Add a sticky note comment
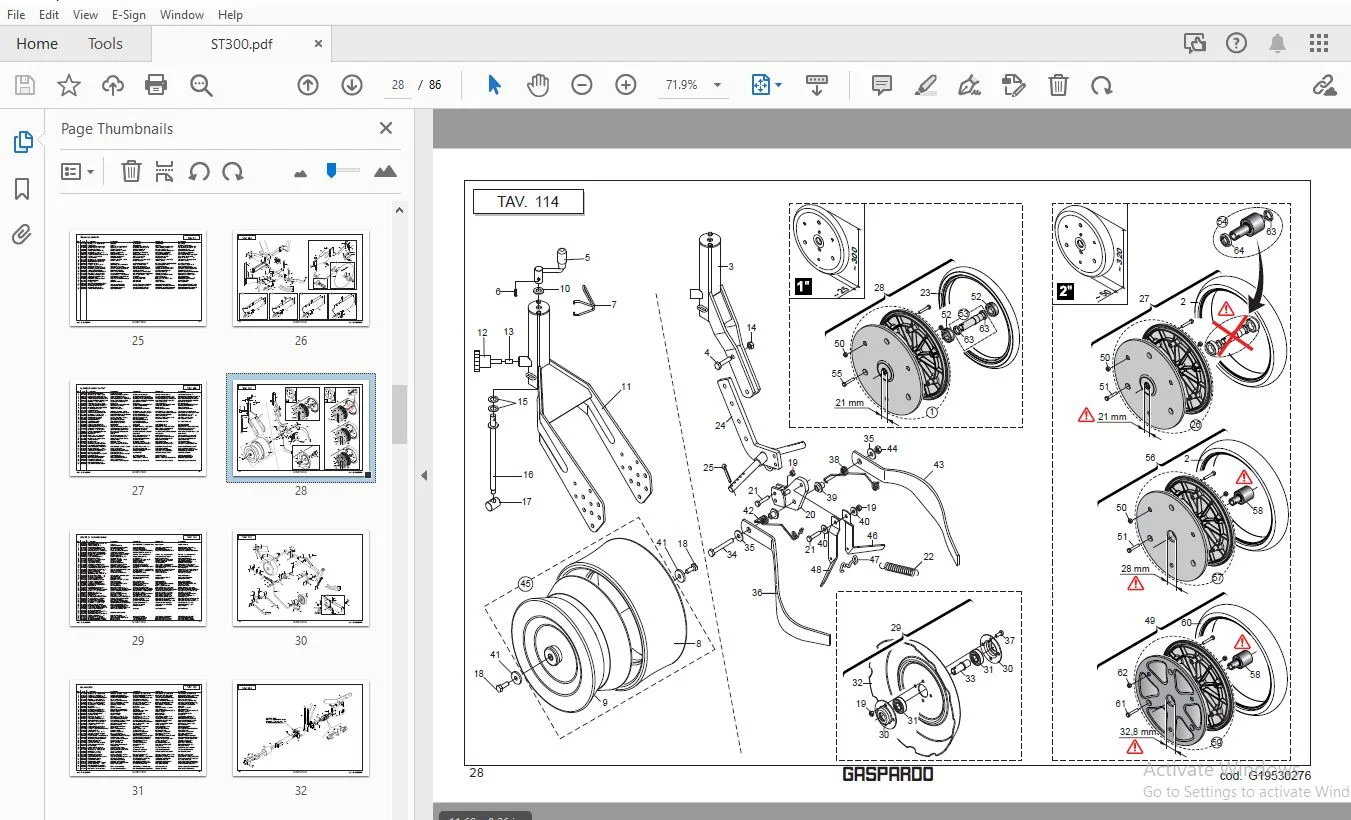Screen dimensions: 1351x820 882,85
